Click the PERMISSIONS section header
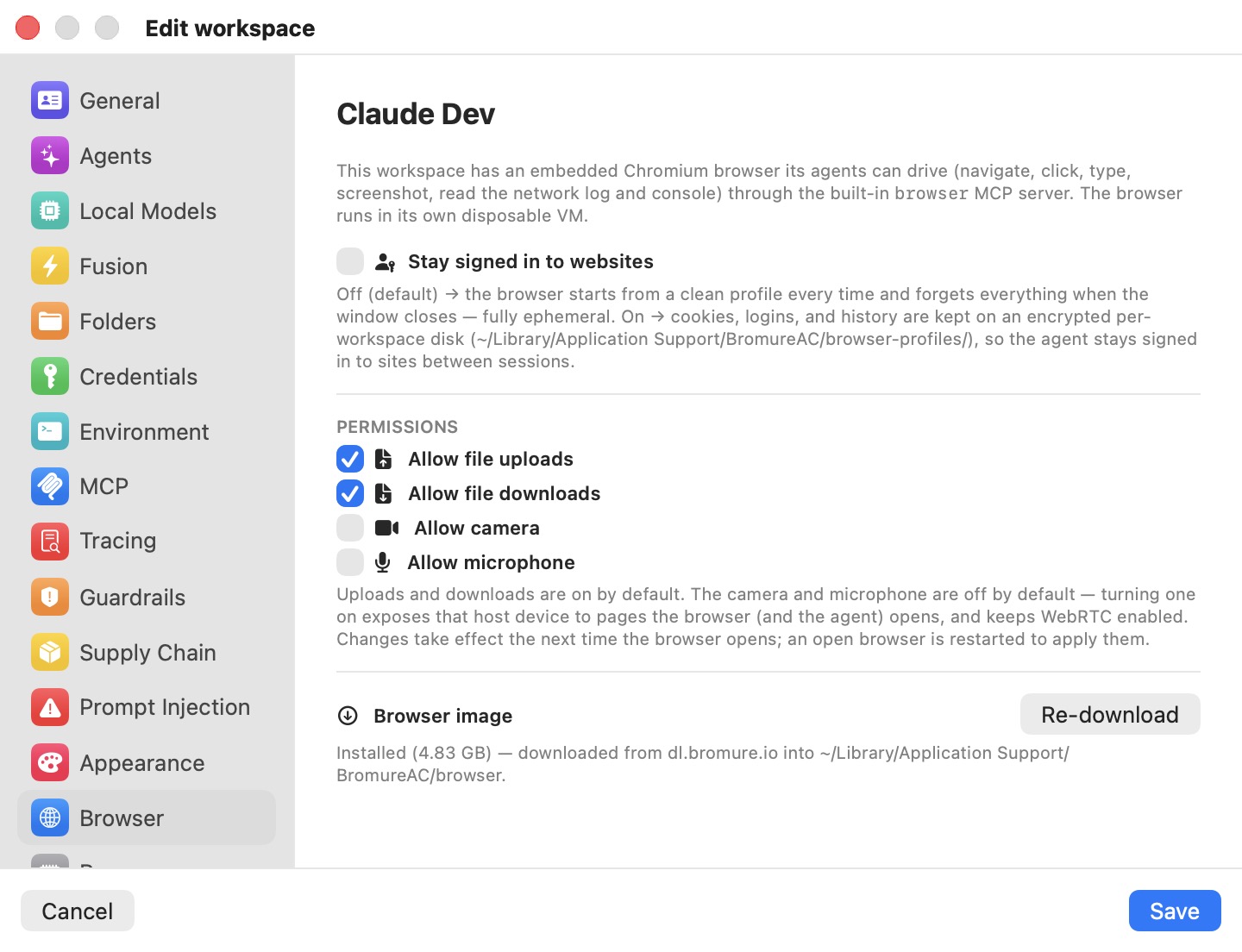Screen dimensions: 1242x952 [397, 427]
